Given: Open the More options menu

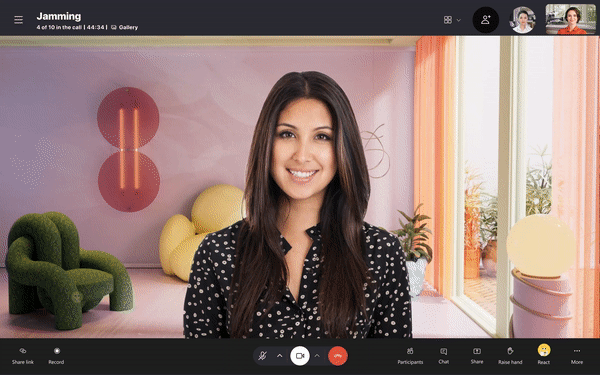Looking at the screenshot, I should [x=577, y=356].
